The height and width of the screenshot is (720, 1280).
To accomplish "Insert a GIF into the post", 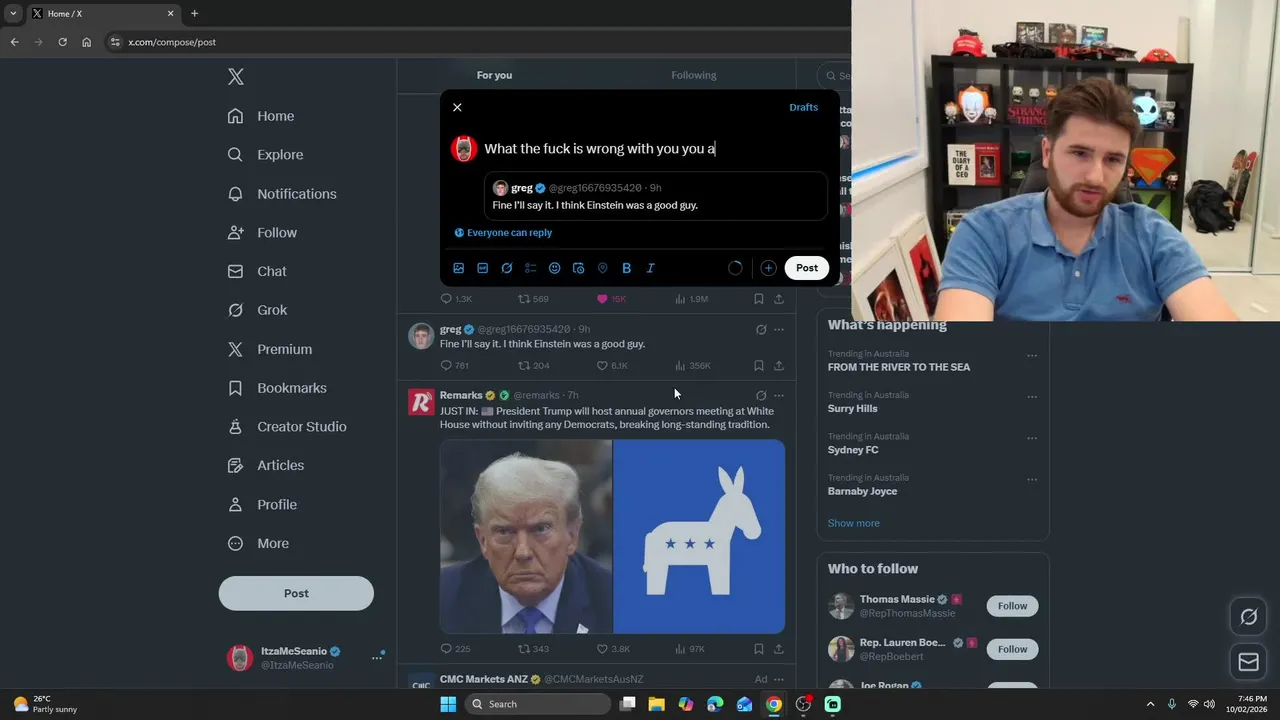I will point(483,268).
